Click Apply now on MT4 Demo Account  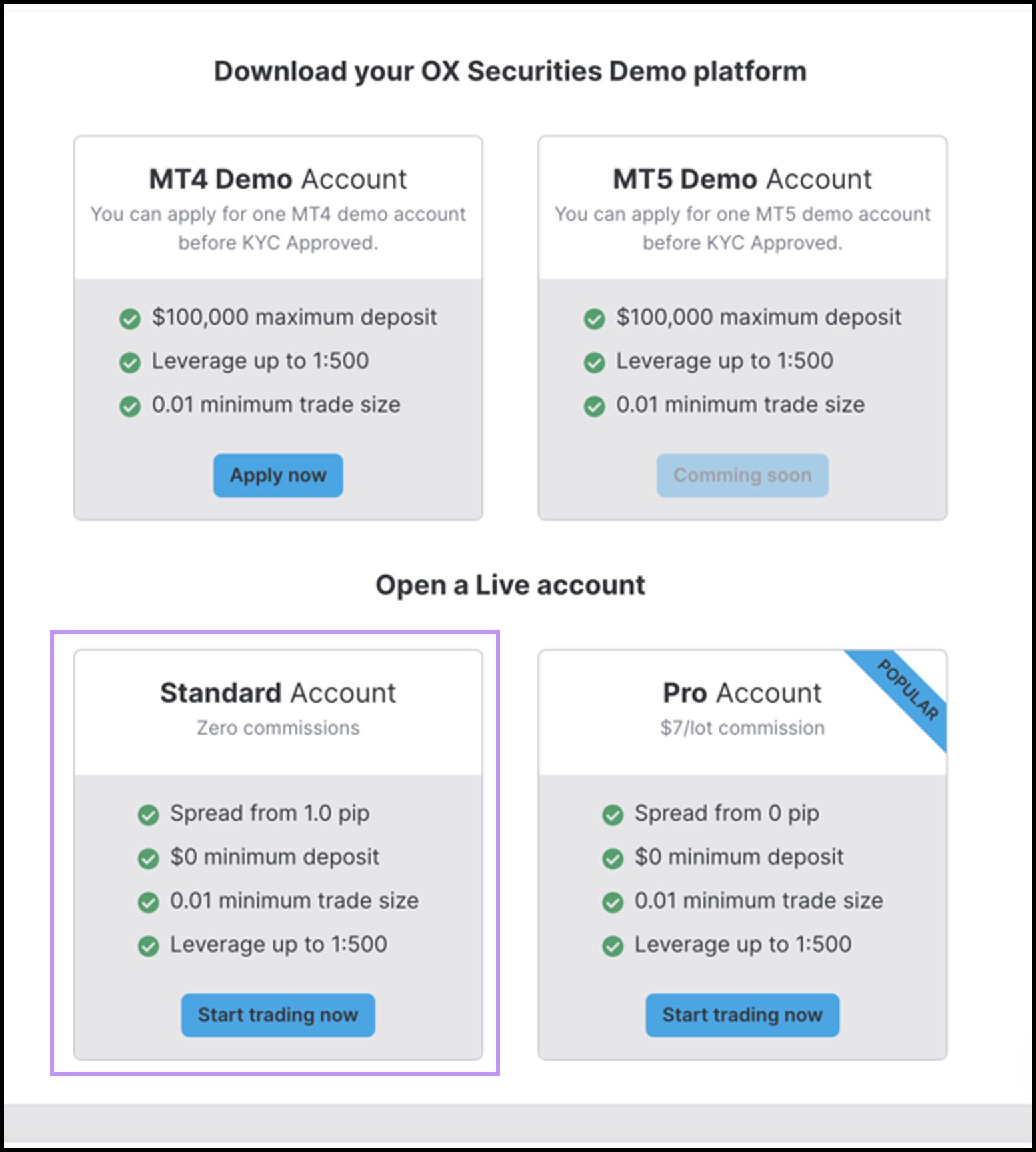coord(278,475)
